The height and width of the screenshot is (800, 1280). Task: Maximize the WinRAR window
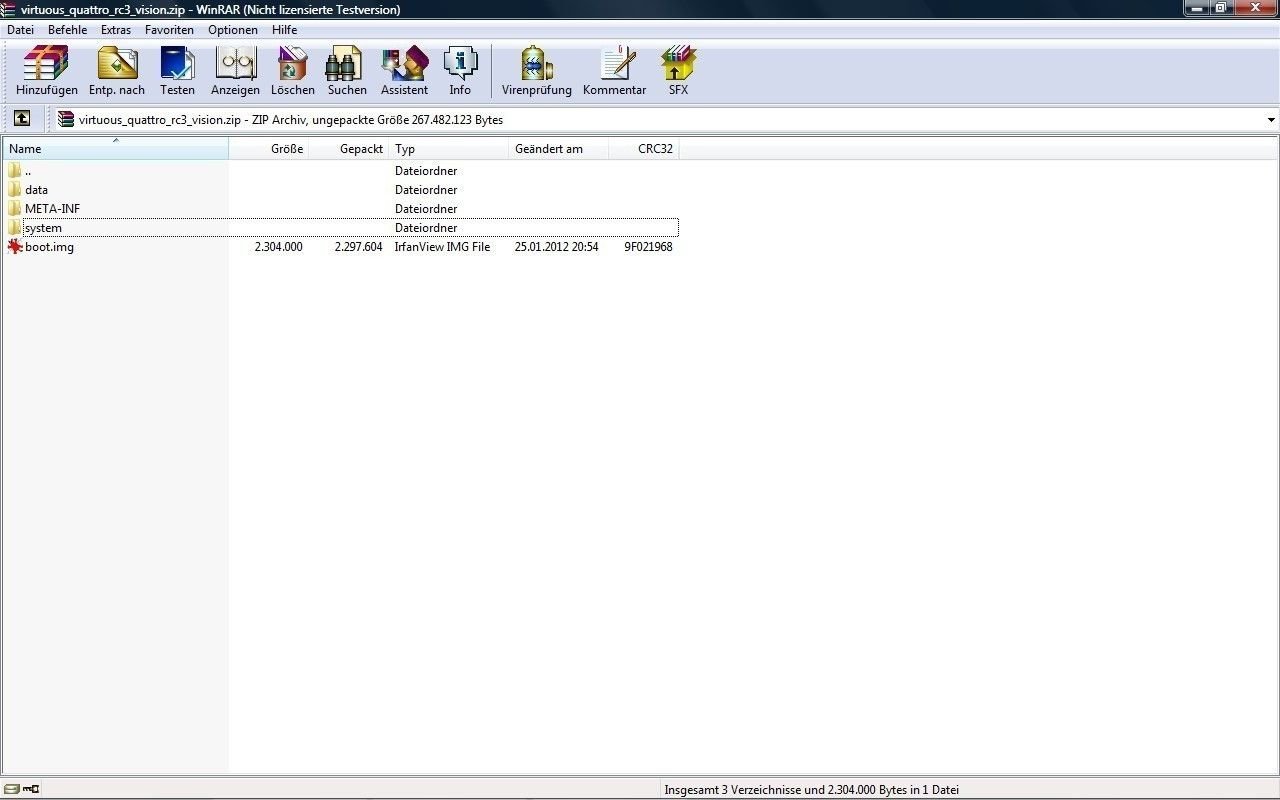[1222, 8]
